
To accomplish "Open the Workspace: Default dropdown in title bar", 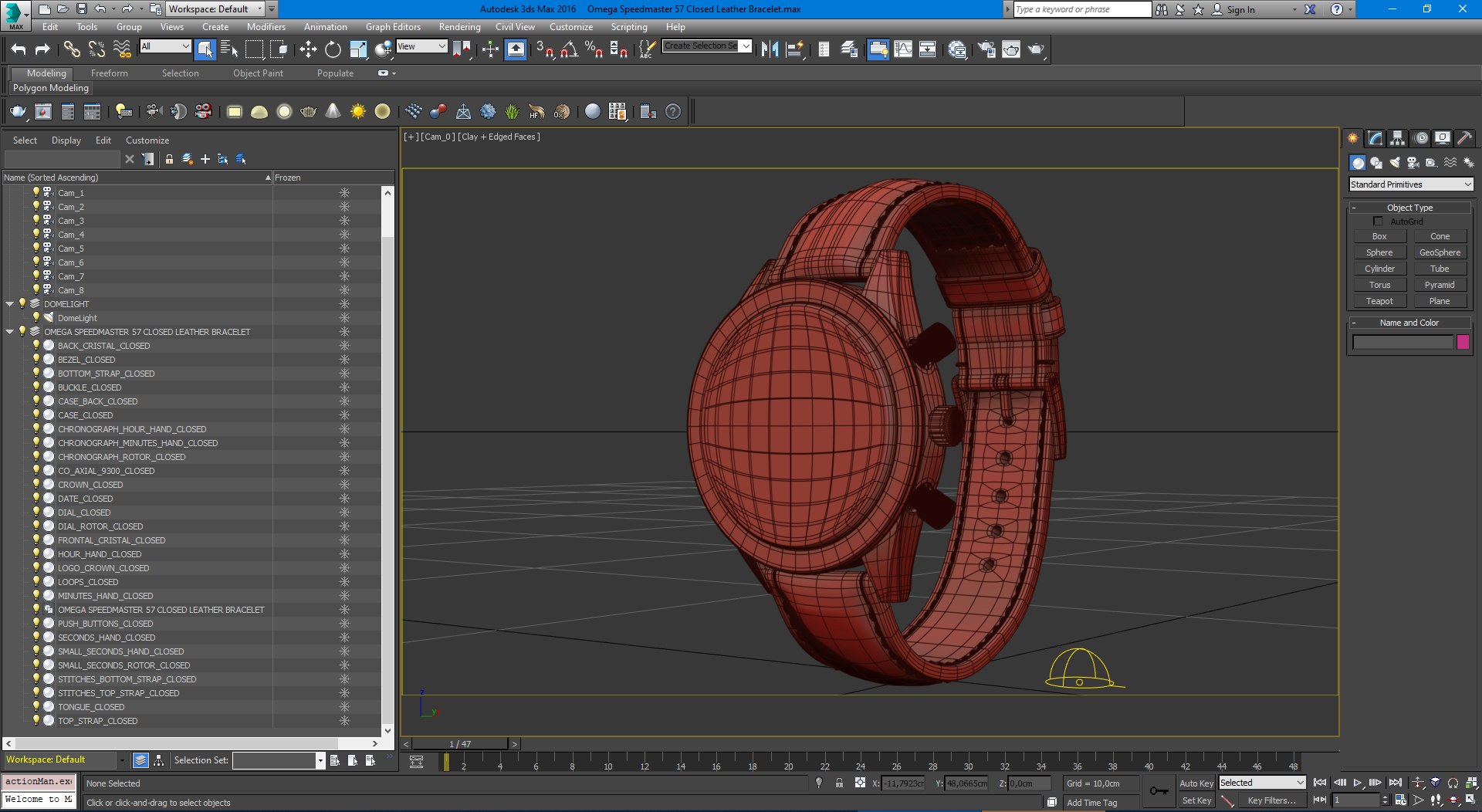I will [x=215, y=9].
